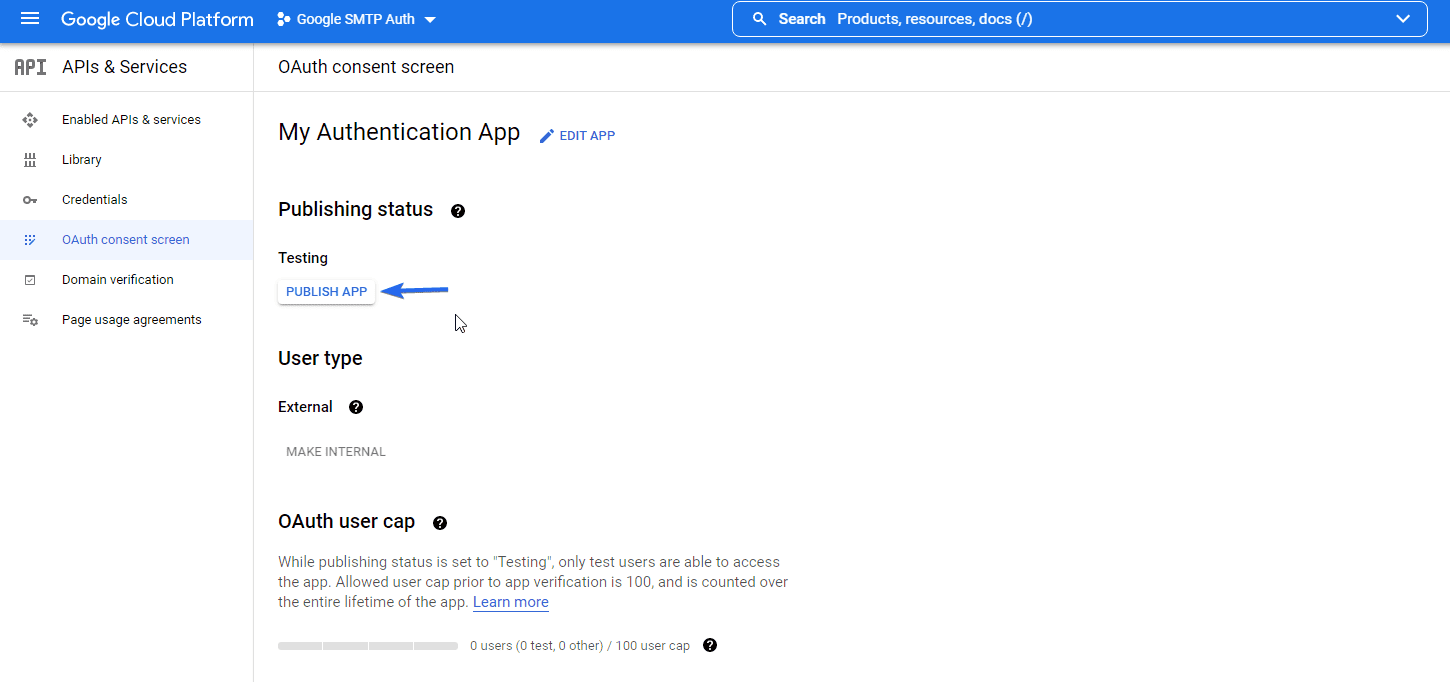Click the API logo icon in sidebar
The image size is (1450, 682).
tap(30, 67)
